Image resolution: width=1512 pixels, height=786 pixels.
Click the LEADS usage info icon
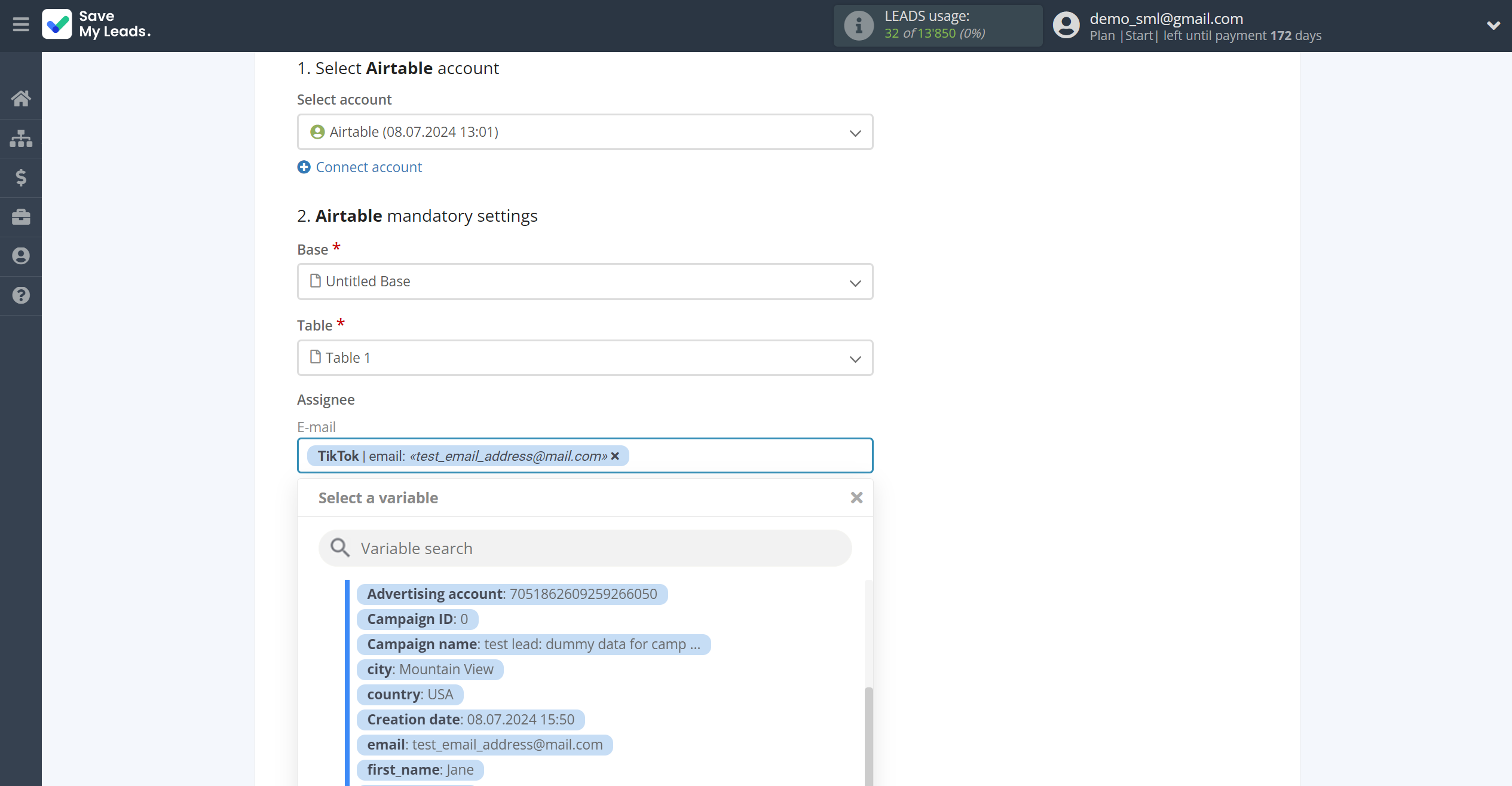pos(859,26)
